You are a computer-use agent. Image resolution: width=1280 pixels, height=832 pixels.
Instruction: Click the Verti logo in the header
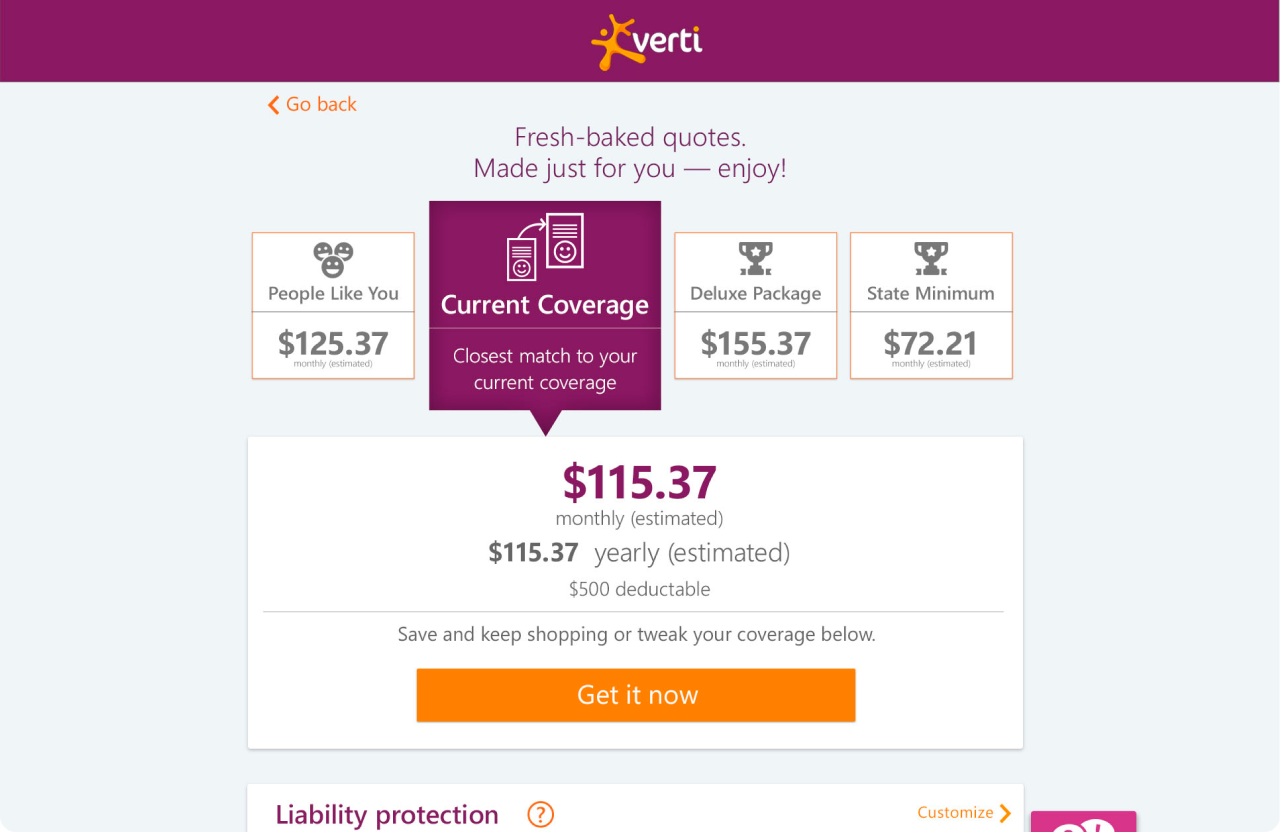tap(646, 42)
